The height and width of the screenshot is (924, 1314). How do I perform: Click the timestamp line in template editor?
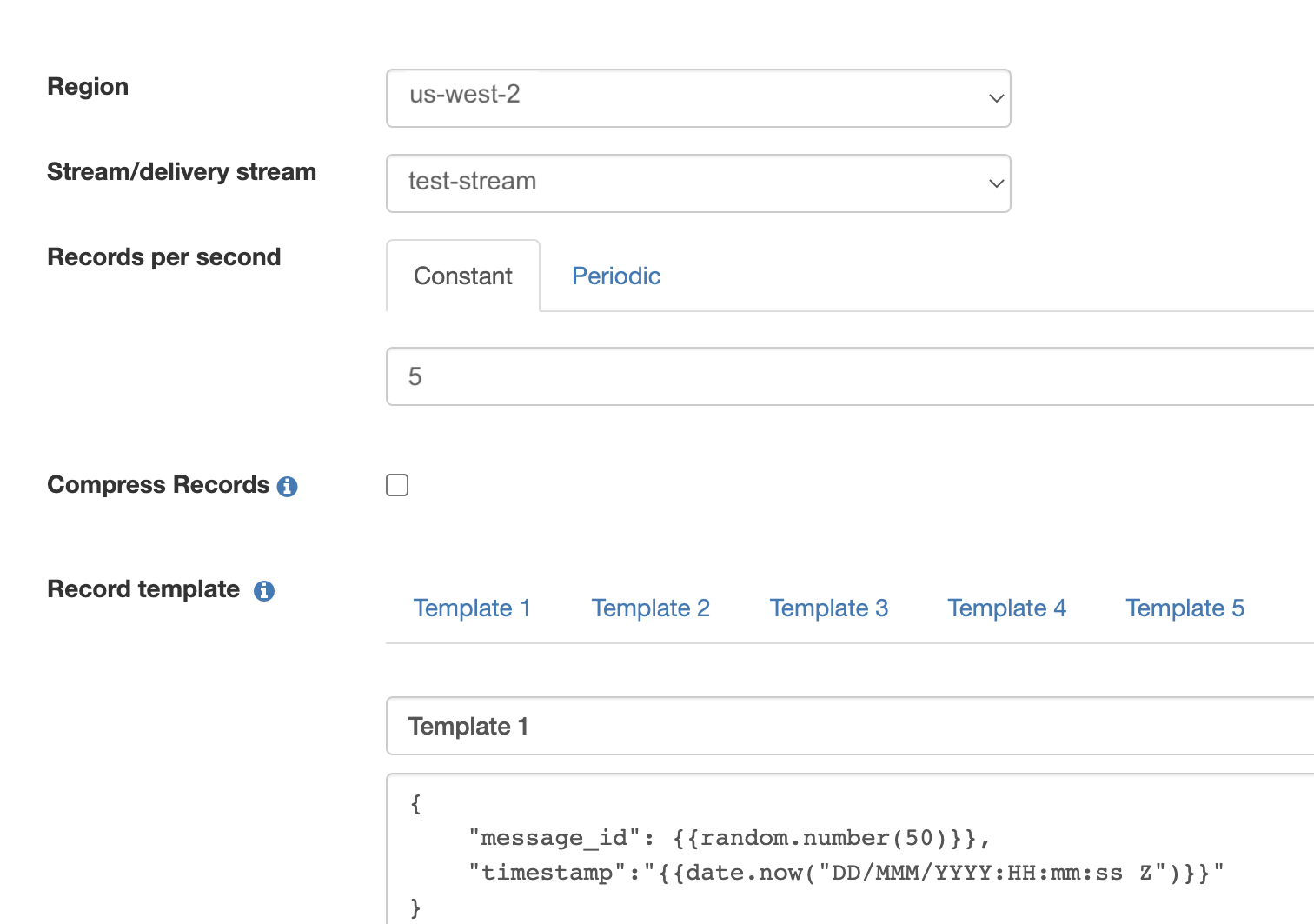846,873
